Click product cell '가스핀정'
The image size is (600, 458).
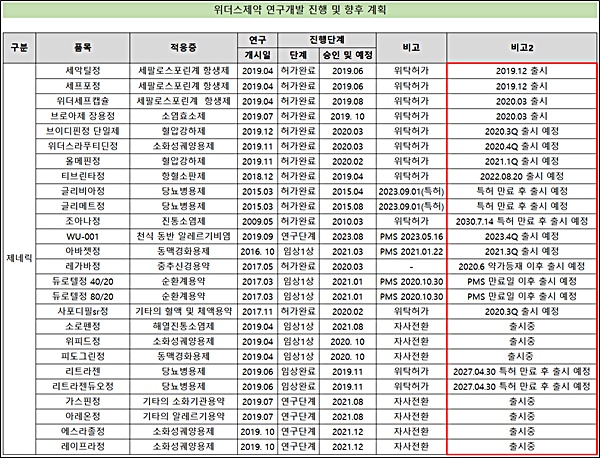(83, 402)
